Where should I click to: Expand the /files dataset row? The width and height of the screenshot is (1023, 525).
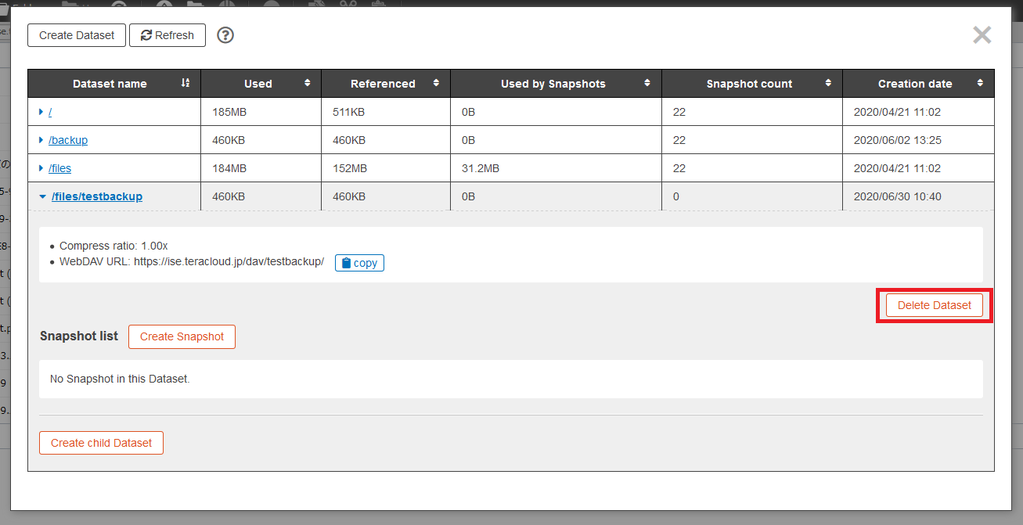(x=41, y=168)
